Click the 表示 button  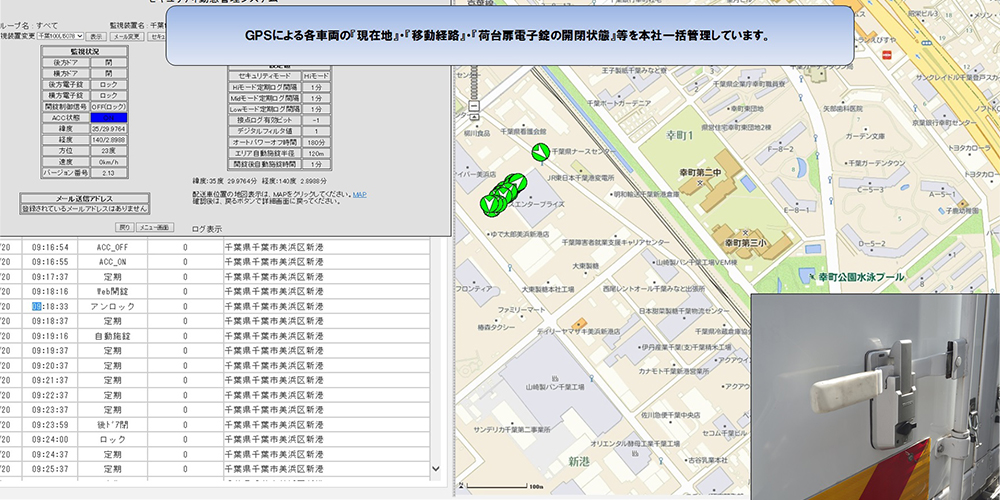tap(96, 36)
